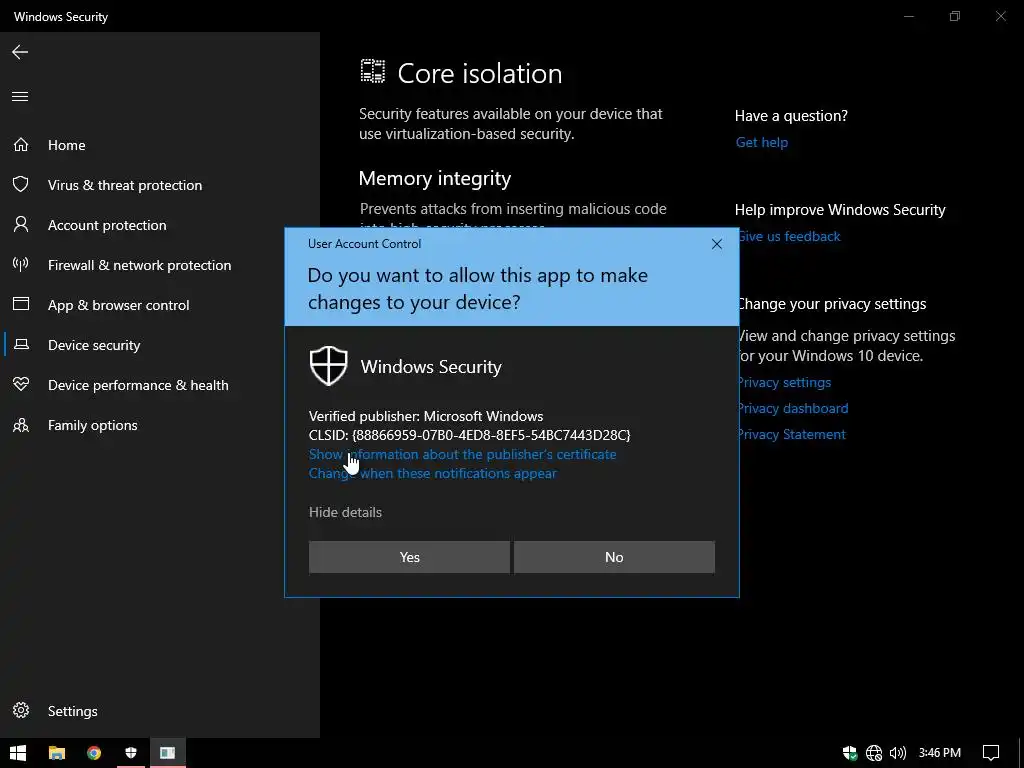Click Windows Security shield taskbar icon
Viewport: 1024px width, 768px height.
(131, 753)
